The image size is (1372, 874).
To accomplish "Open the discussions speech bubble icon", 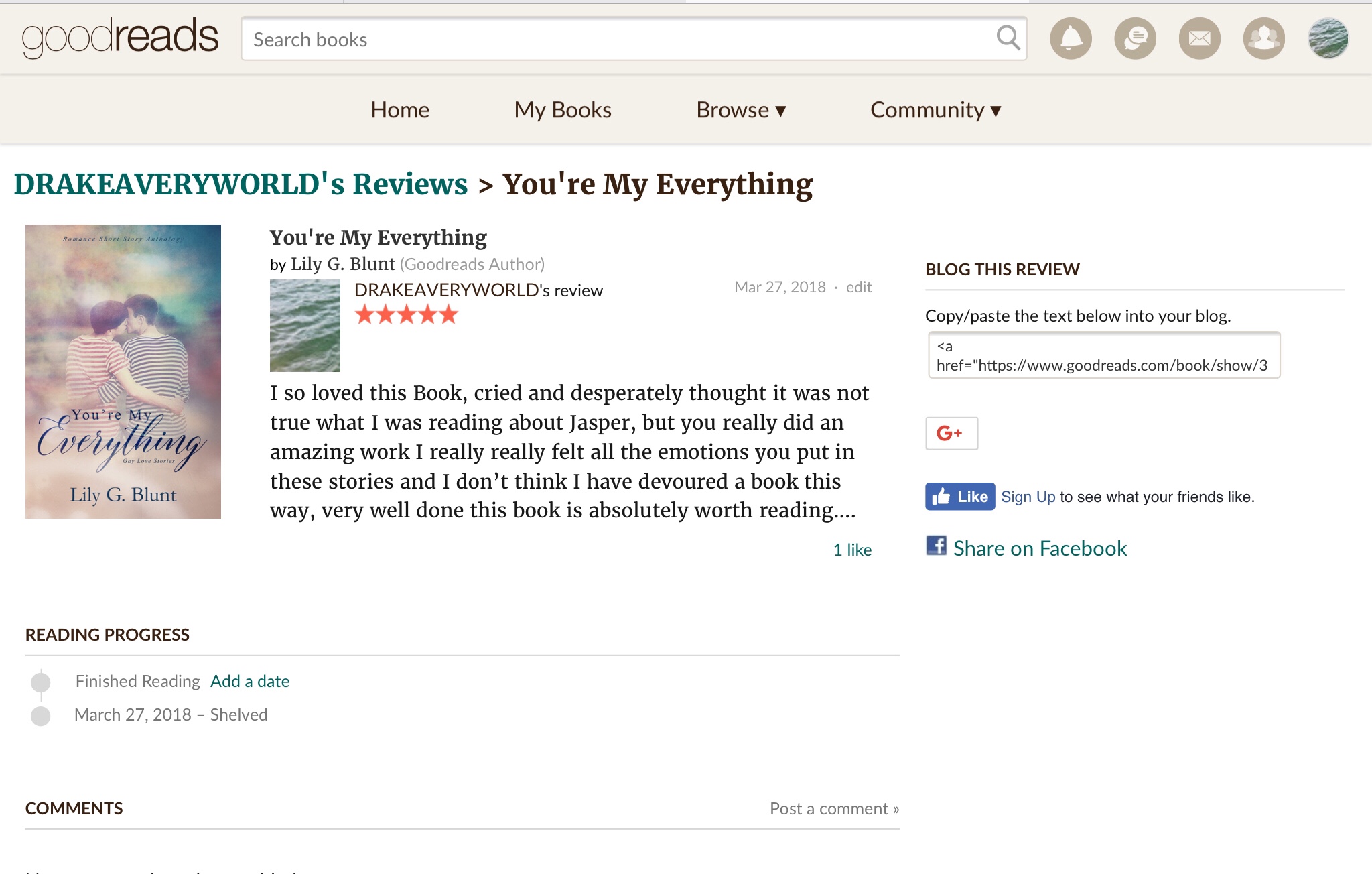I will click(1135, 39).
